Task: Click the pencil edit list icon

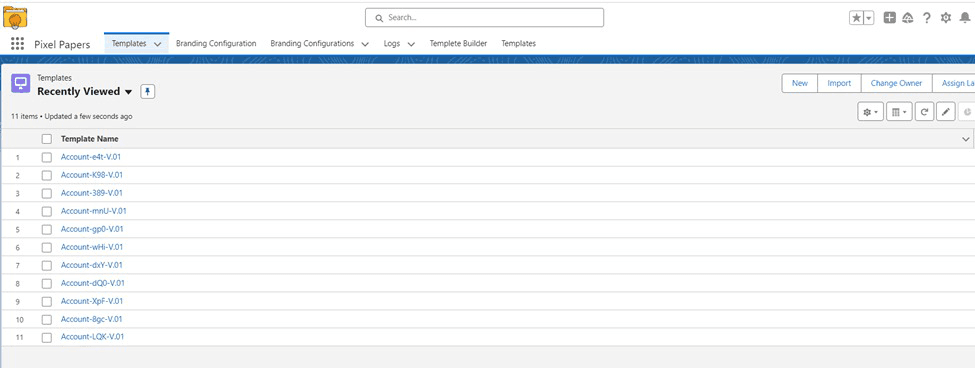Action: click(x=946, y=112)
